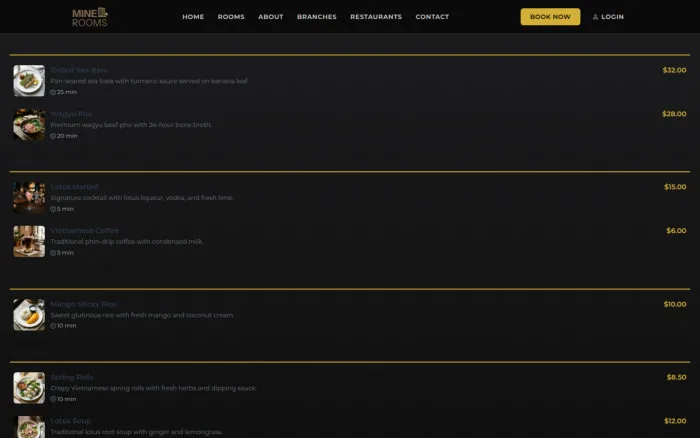This screenshot has height=438, width=700.
Task: Open the Spring Rolls photo
Action: [29, 388]
